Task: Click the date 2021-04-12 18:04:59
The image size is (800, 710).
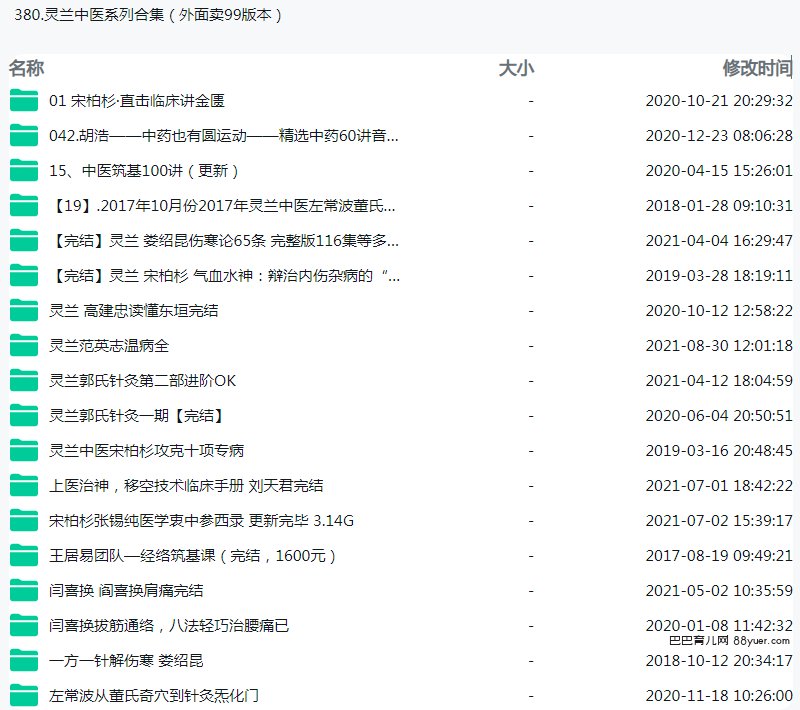Action: point(719,381)
